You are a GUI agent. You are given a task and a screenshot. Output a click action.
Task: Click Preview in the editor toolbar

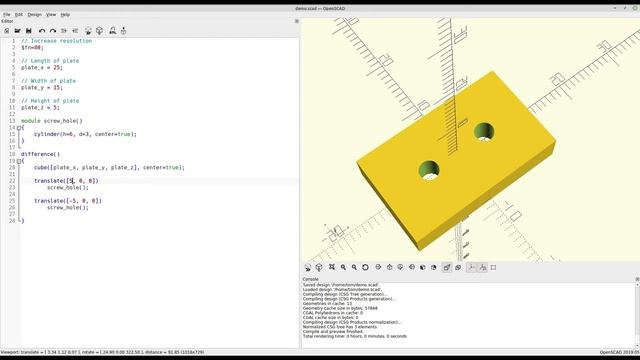tap(88, 31)
